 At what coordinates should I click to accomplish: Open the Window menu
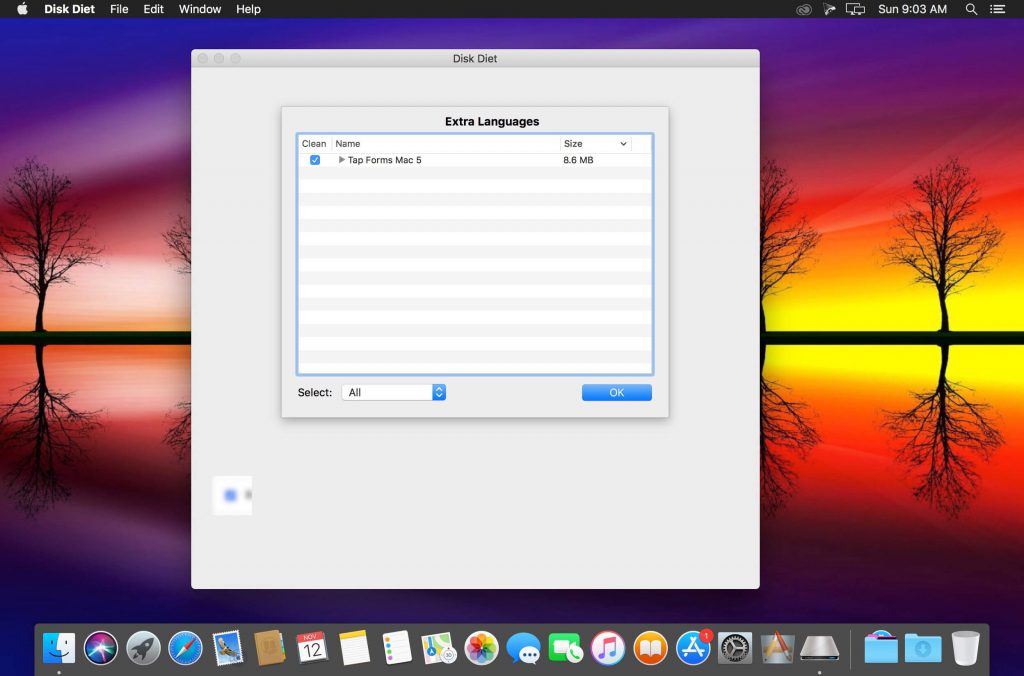[x=200, y=9]
